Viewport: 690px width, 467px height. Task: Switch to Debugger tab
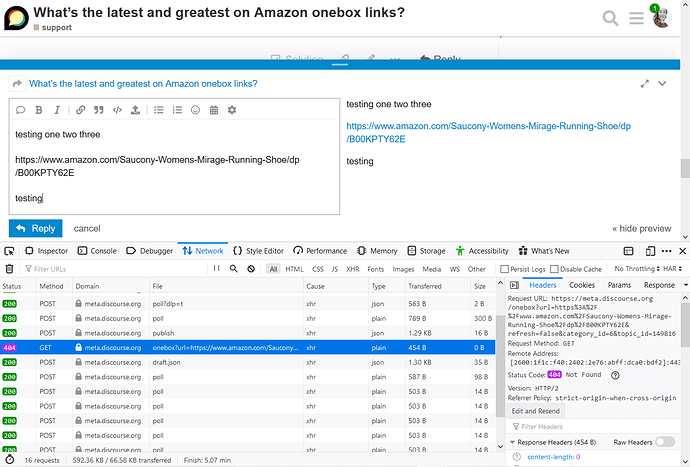150,251
